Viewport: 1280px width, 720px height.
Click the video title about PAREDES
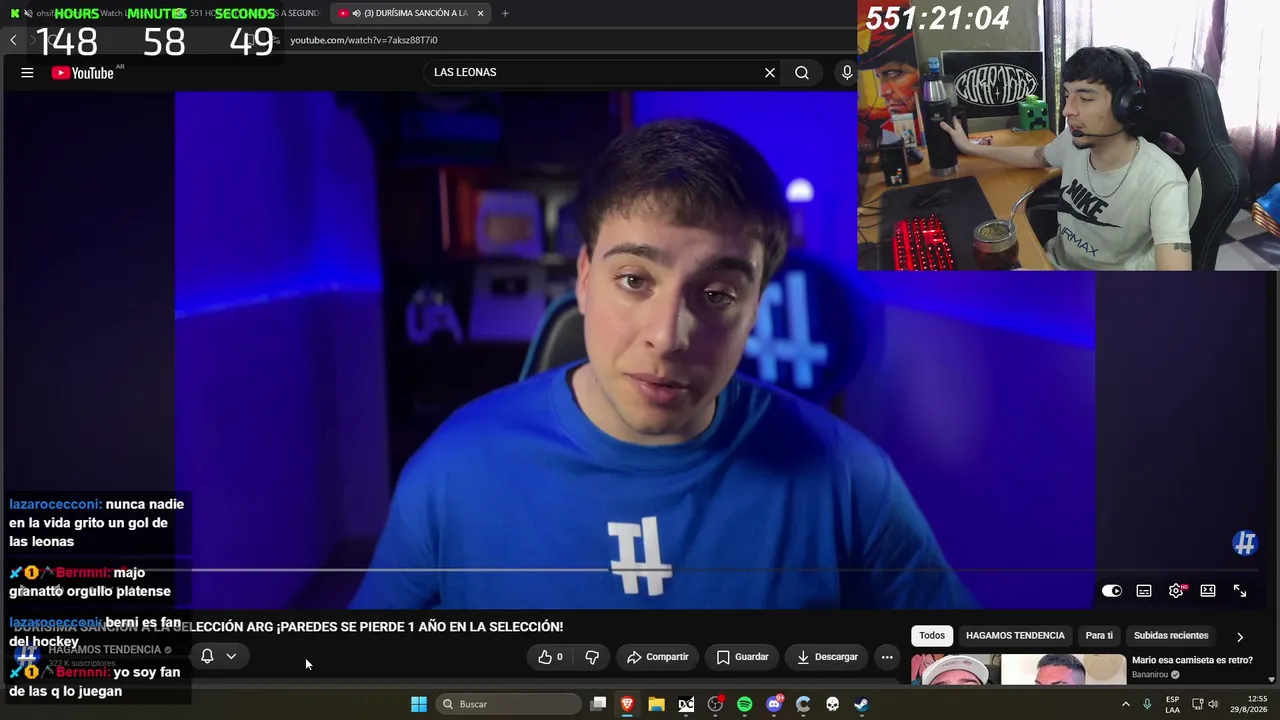pyautogui.click(x=290, y=627)
